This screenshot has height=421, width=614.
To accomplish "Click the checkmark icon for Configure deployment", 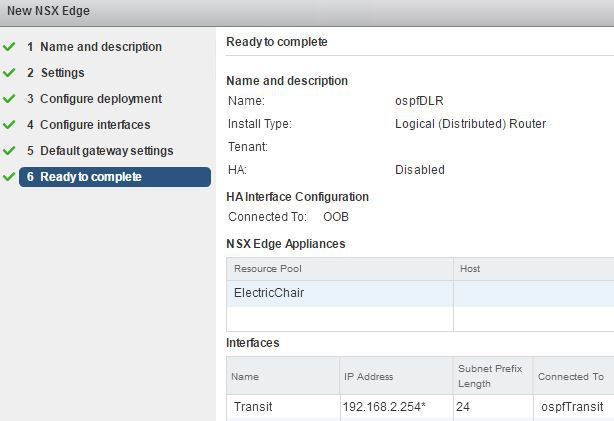I will 10,99.
